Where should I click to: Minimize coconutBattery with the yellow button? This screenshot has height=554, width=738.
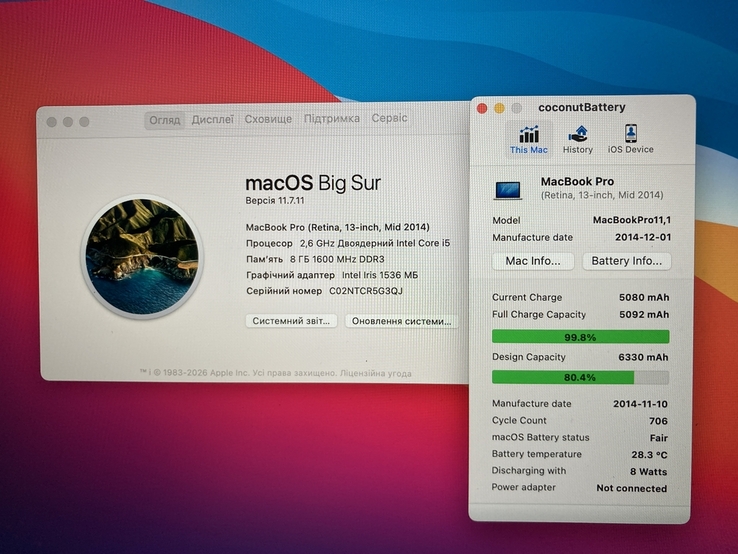499,109
